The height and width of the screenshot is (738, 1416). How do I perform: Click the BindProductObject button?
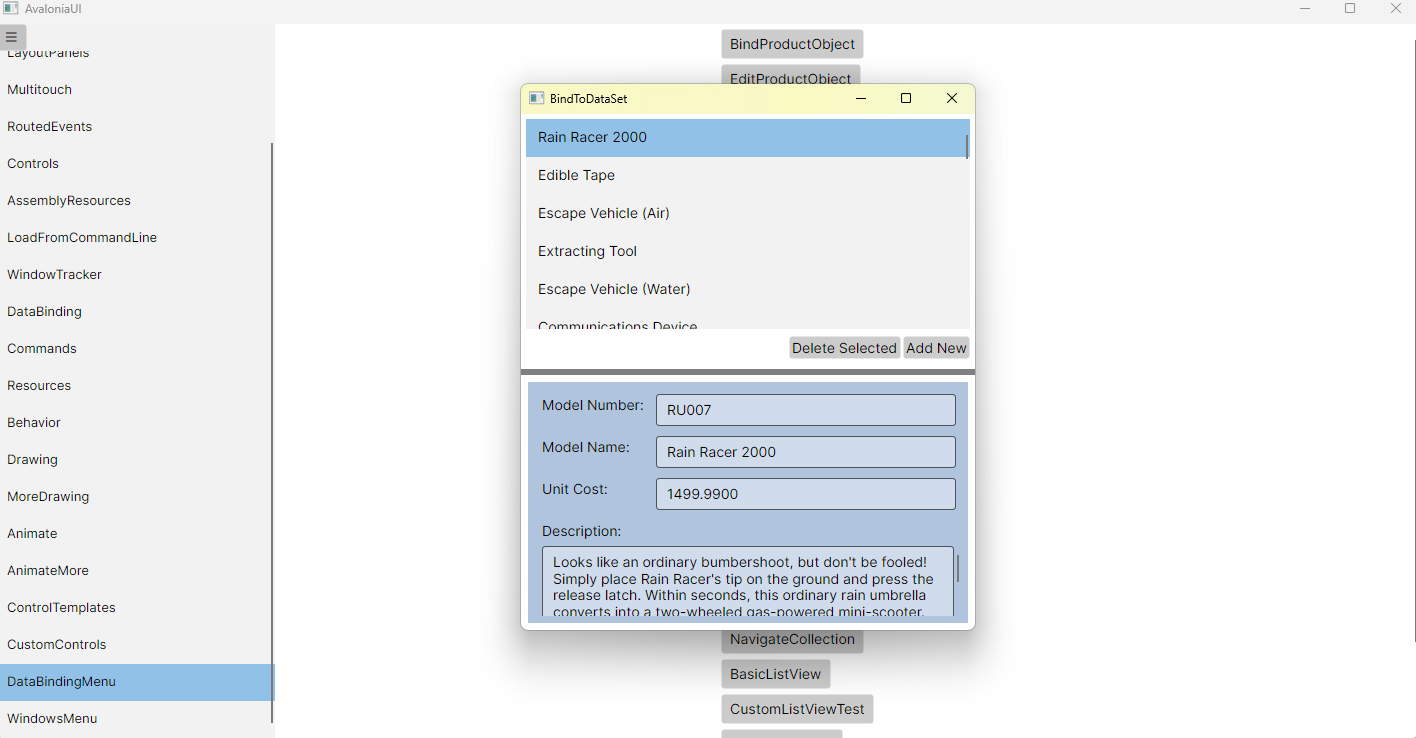click(x=792, y=44)
